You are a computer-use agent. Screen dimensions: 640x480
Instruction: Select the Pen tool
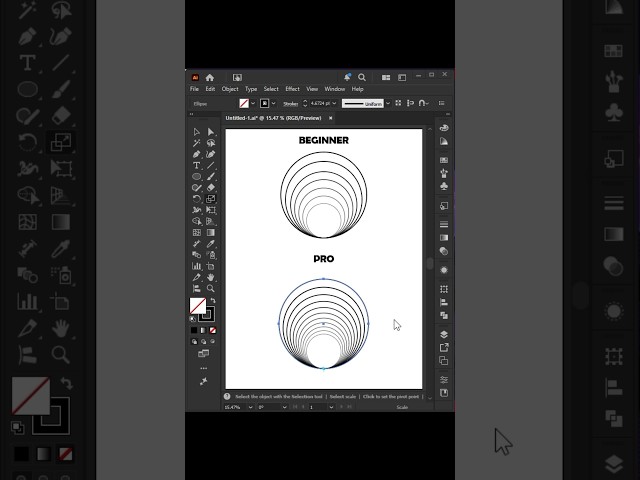click(x=196, y=154)
